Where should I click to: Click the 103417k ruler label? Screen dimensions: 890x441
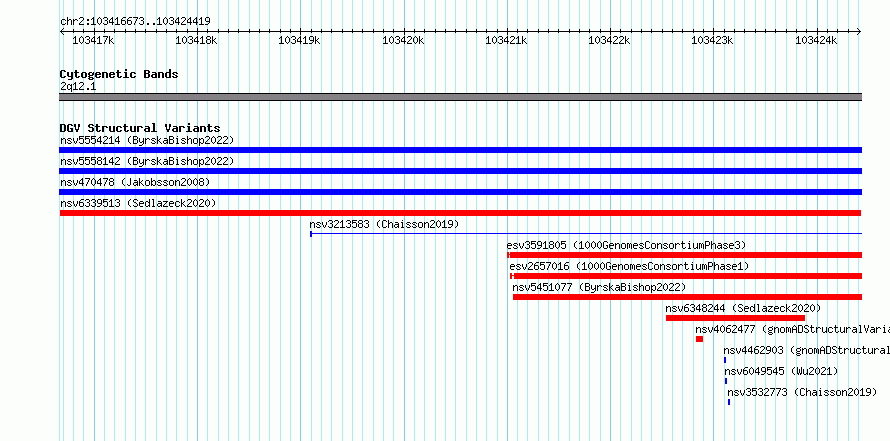[93, 41]
